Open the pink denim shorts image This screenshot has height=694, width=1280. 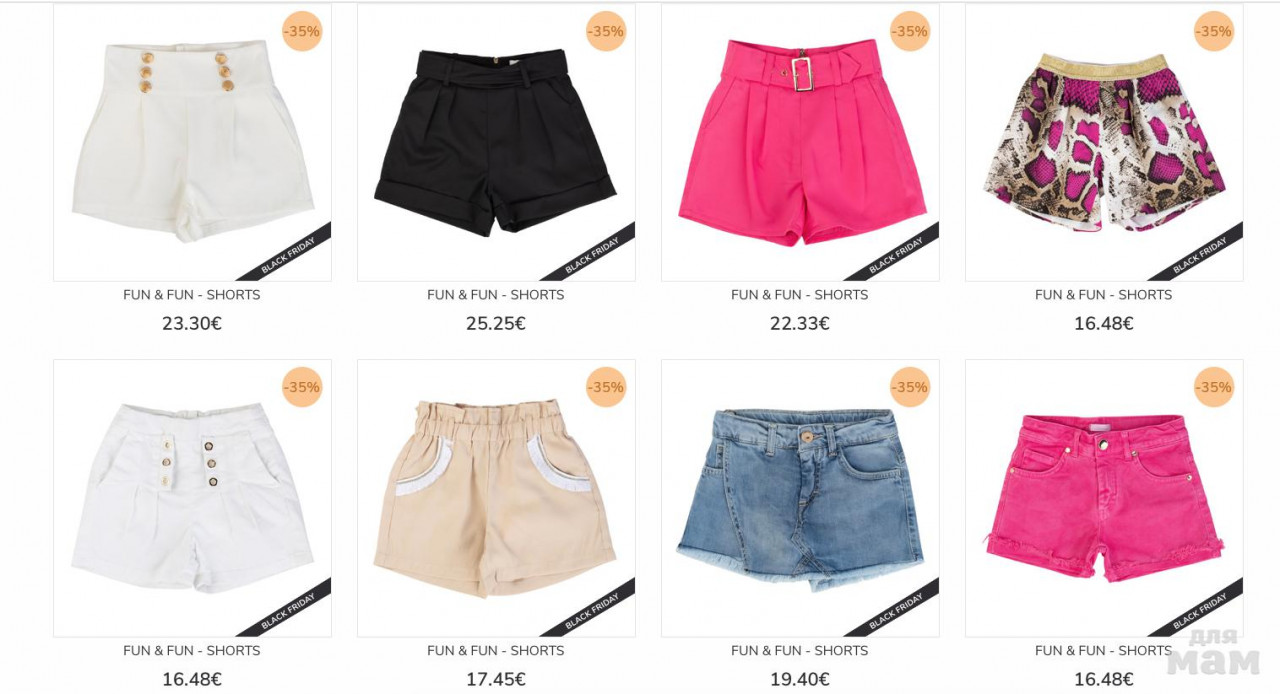1104,498
